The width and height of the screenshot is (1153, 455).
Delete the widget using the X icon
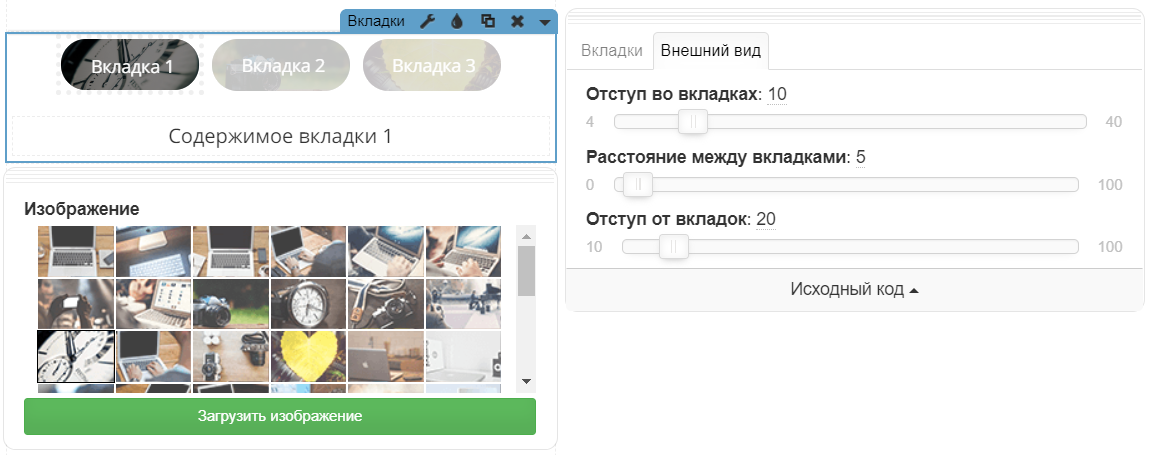coord(517,21)
